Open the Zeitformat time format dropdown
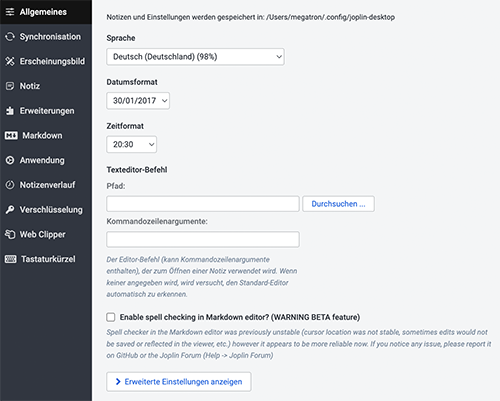This screenshot has width=500, height=401. (x=131, y=144)
